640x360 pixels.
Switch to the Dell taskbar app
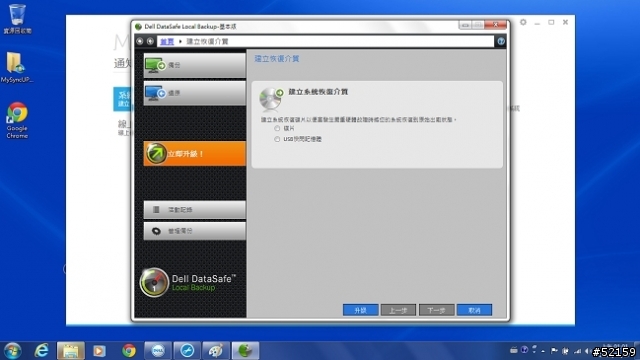pos(158,351)
